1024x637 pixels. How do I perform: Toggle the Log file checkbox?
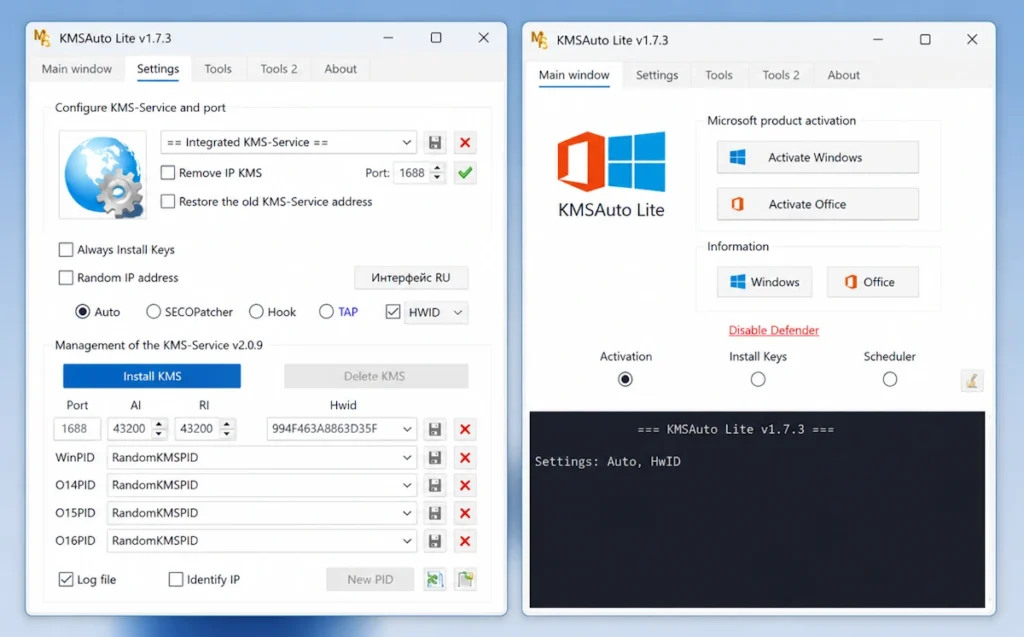coord(66,580)
